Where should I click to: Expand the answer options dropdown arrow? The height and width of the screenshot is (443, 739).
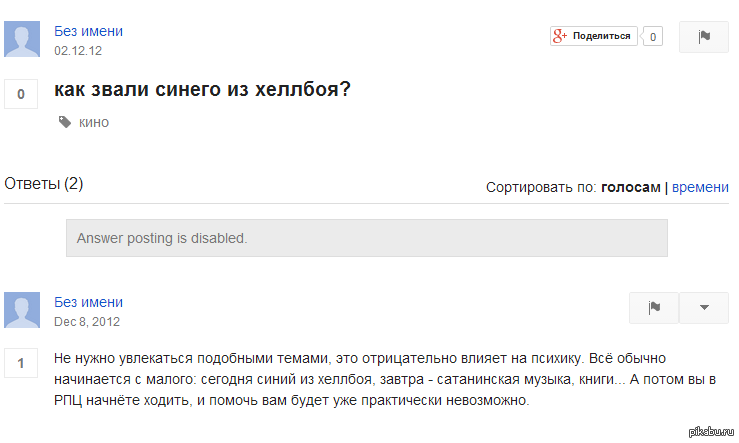pyautogui.click(x=704, y=308)
